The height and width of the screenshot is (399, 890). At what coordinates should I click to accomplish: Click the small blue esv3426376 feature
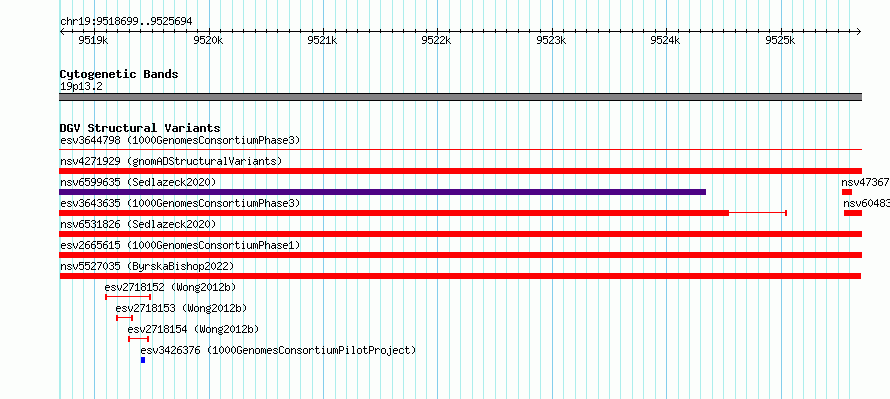(143, 360)
